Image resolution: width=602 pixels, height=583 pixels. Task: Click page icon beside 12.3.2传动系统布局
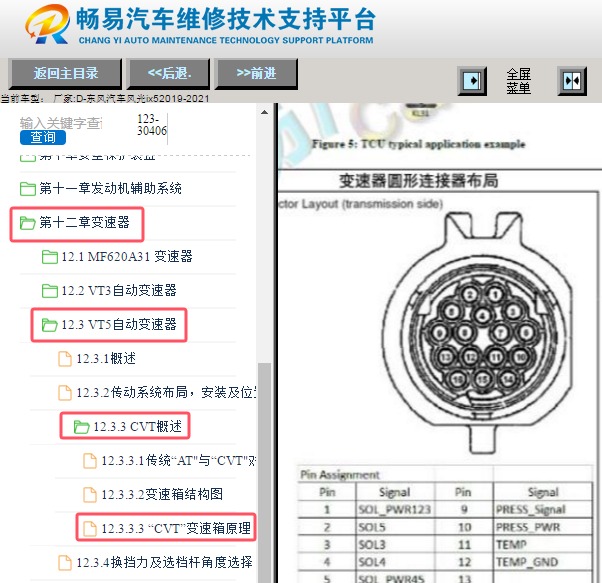coord(65,393)
